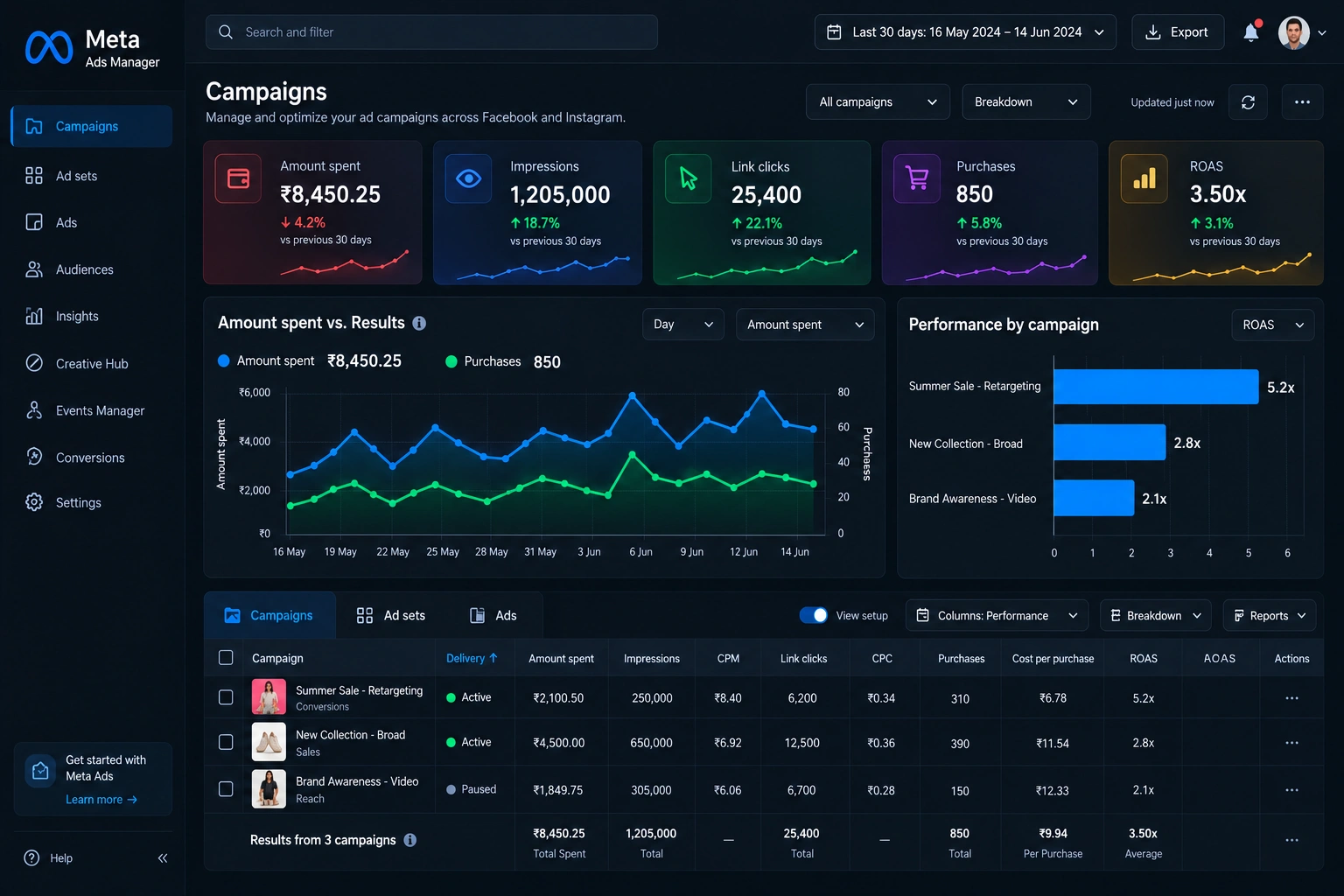Open the Breakdown dropdown above the table

[x=1155, y=616]
